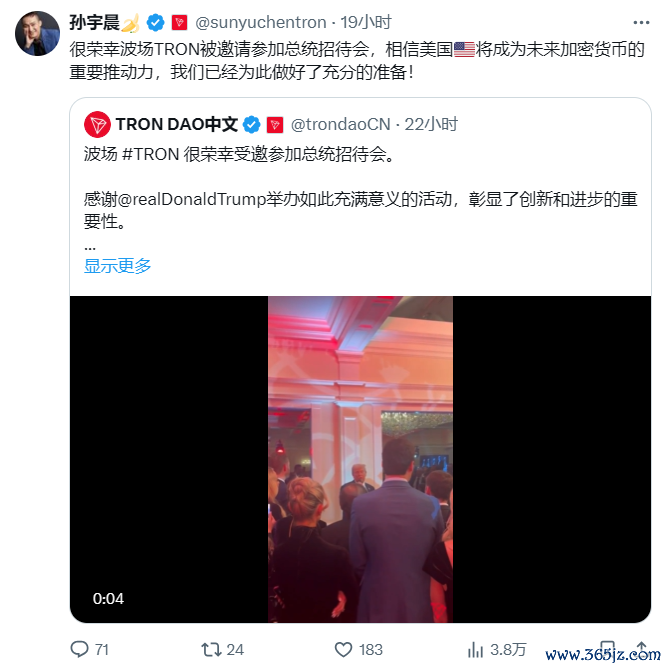Open TRON DAO中文 round red logo avatar
This screenshot has height=670, width=668.
pos(97,124)
